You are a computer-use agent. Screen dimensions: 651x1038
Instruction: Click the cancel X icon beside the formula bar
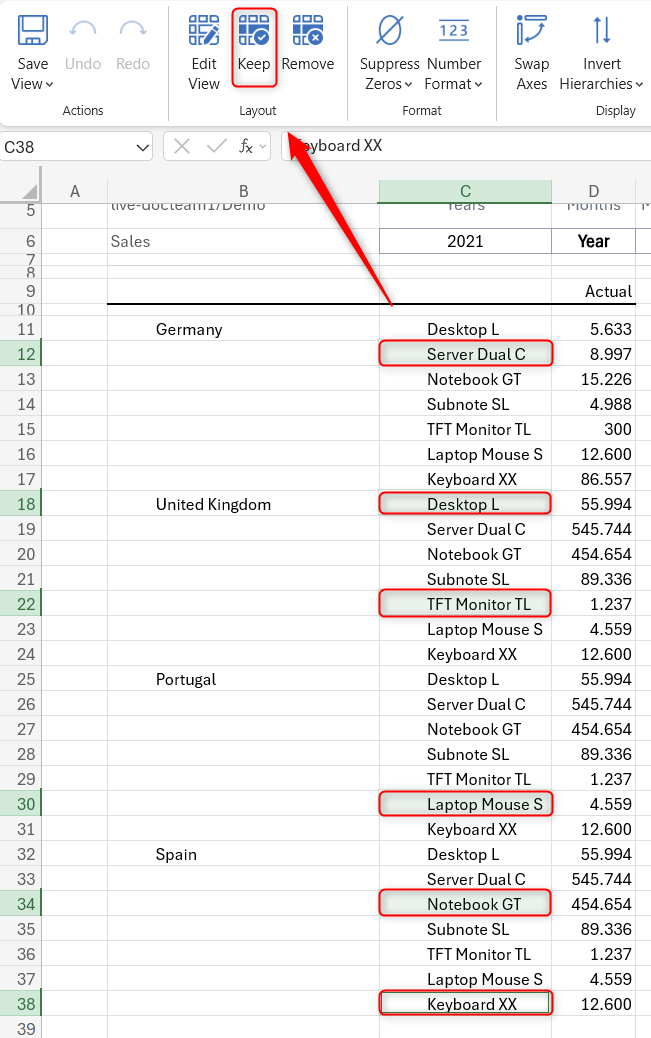click(183, 145)
